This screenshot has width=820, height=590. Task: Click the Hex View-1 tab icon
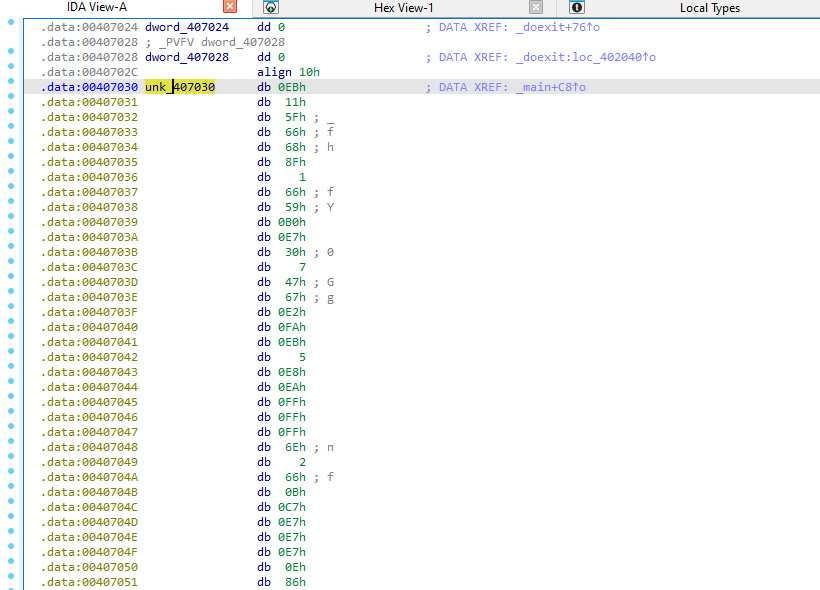click(271, 7)
